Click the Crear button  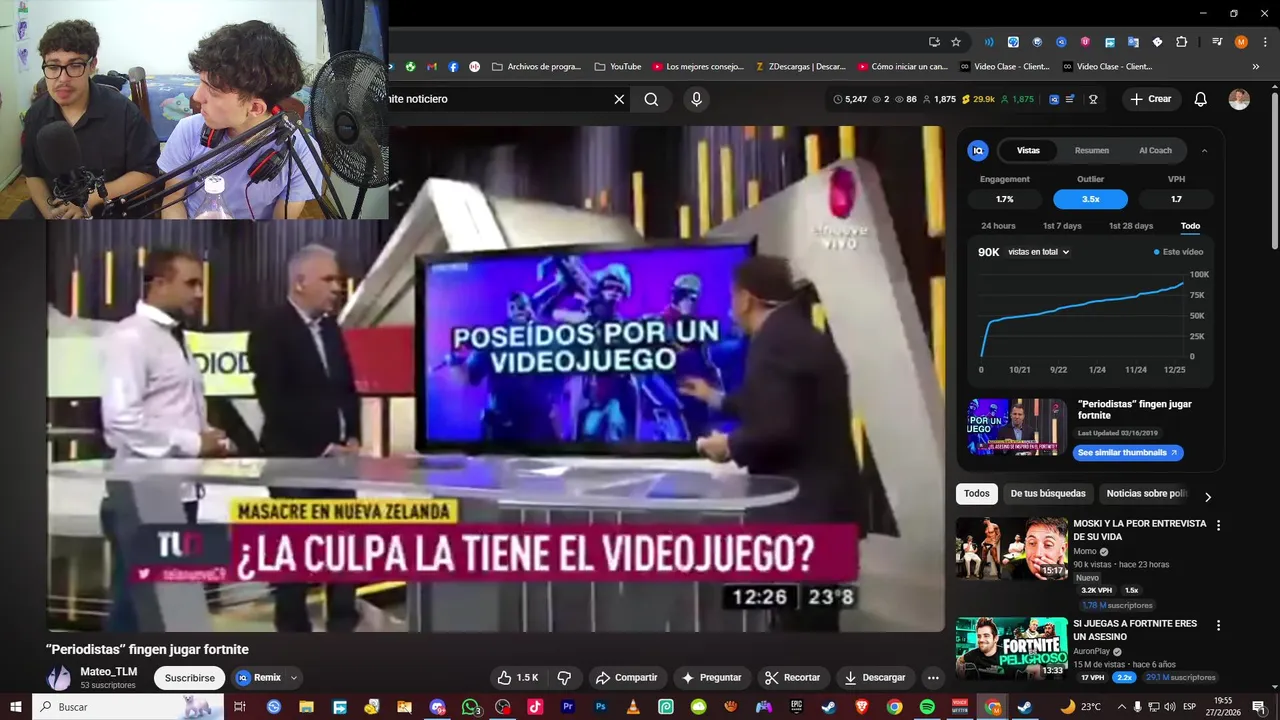pyautogui.click(x=1151, y=99)
